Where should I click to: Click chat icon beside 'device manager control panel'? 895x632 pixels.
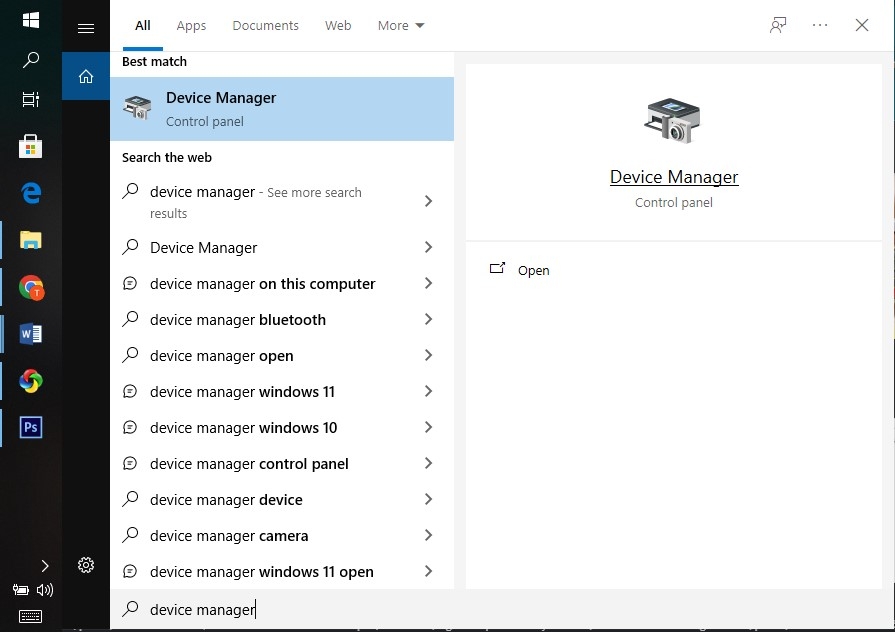pos(130,463)
